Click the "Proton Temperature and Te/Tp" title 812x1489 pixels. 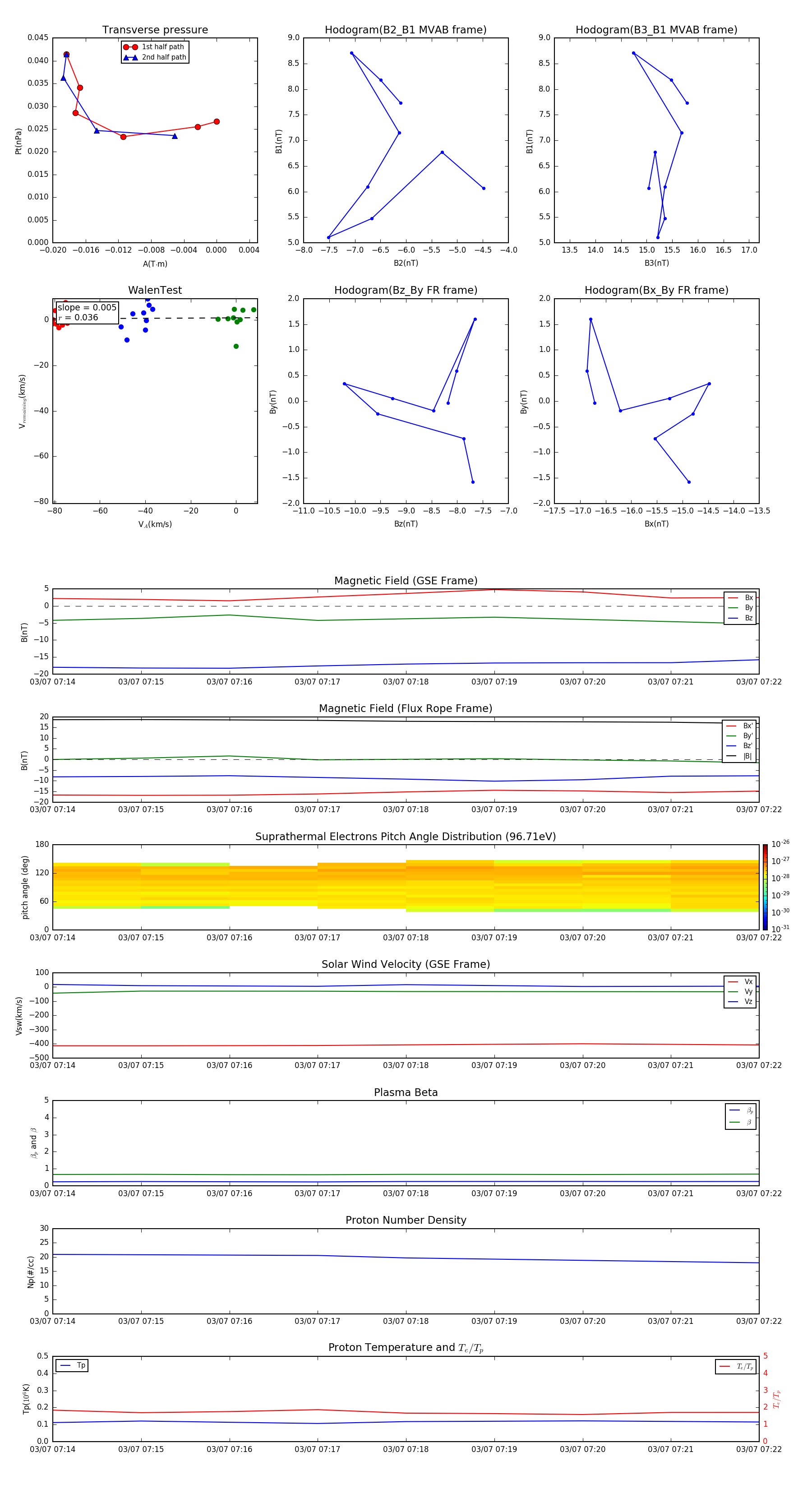tap(406, 1348)
